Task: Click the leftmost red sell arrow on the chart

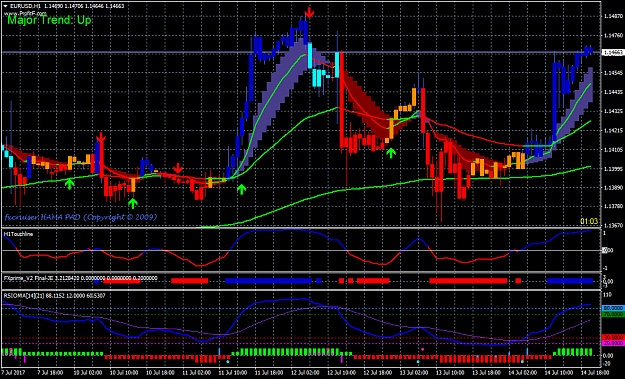Action: click(101, 137)
